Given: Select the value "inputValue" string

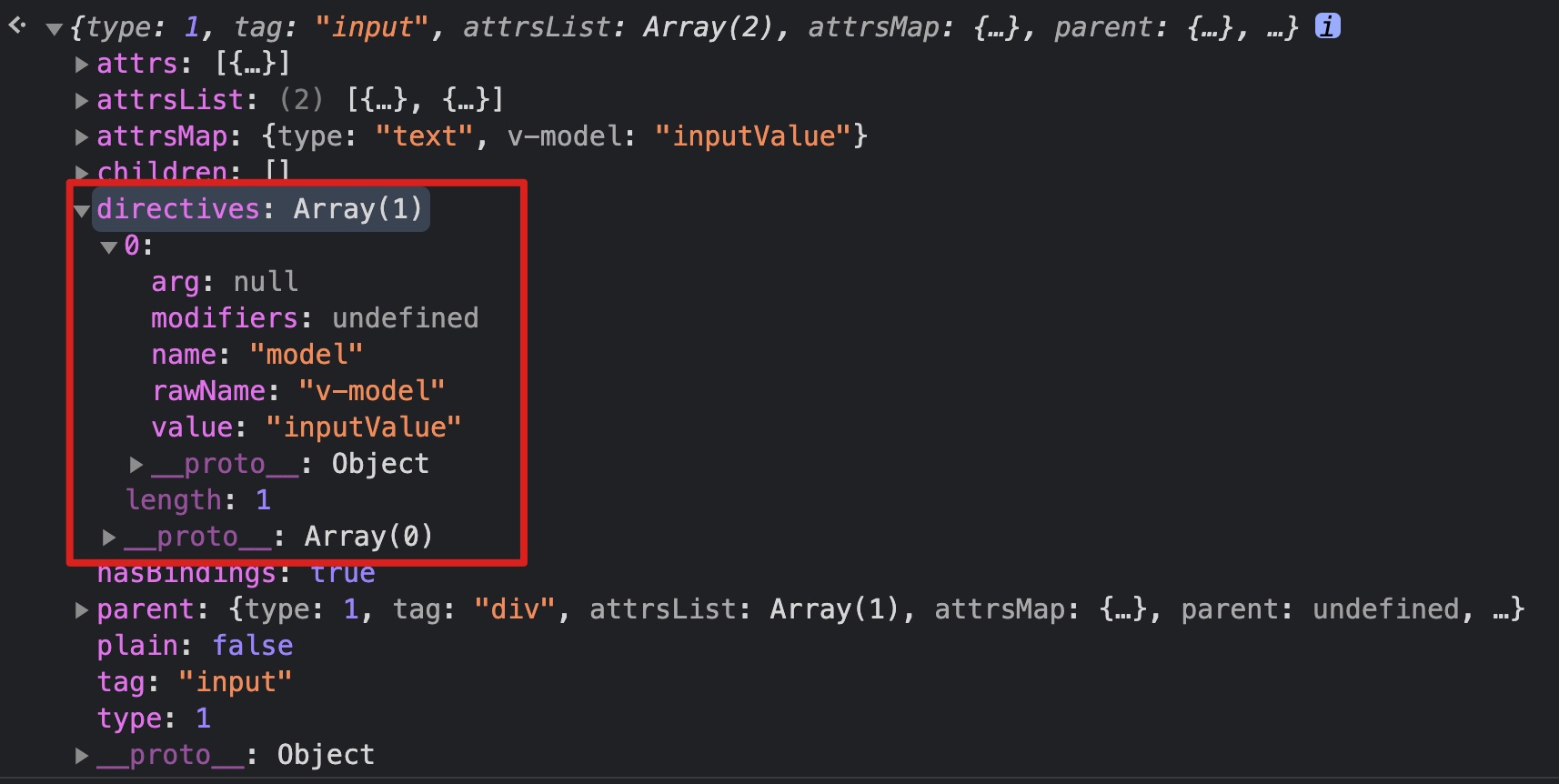Looking at the screenshot, I should click(x=364, y=427).
